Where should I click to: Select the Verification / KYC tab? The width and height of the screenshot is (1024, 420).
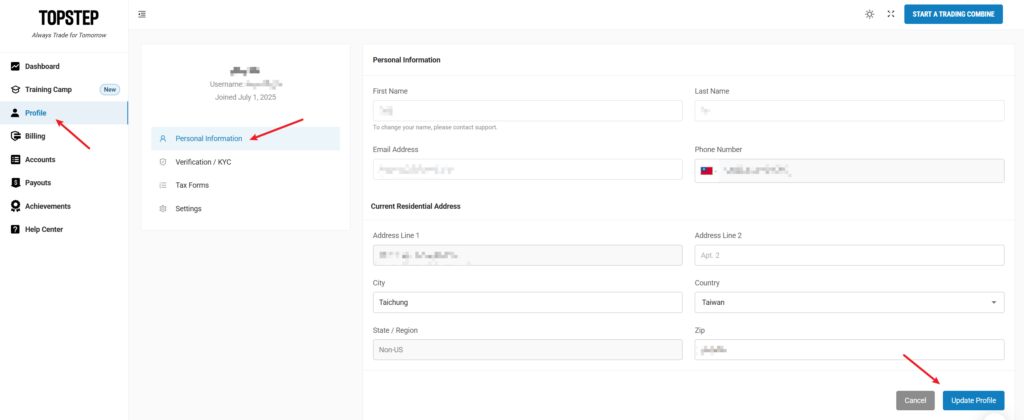tap(203, 161)
